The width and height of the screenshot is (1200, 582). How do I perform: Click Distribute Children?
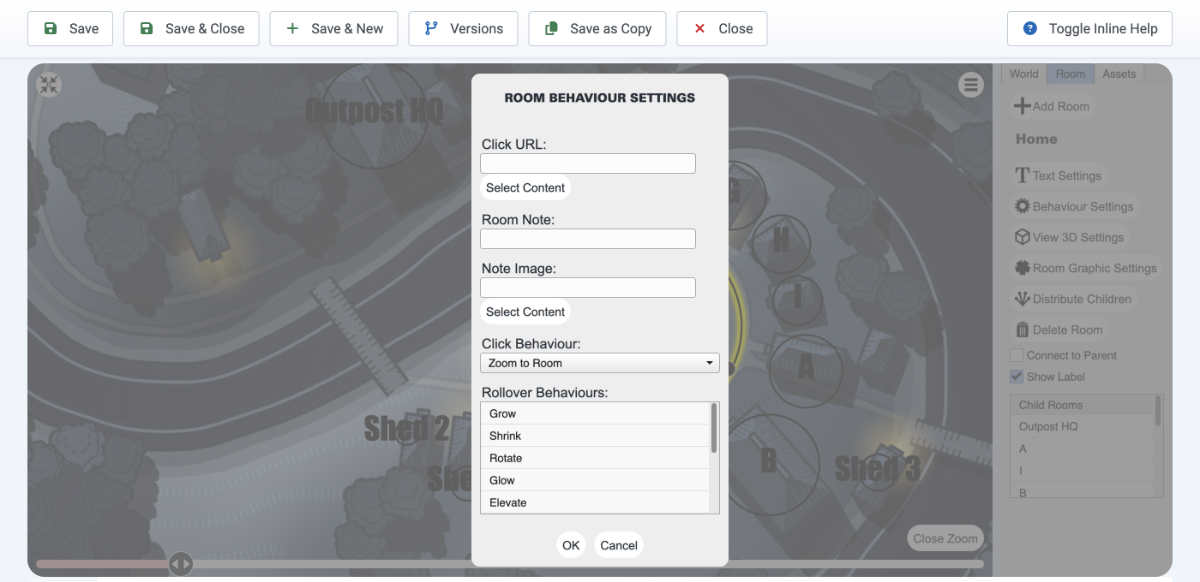click(x=1073, y=299)
